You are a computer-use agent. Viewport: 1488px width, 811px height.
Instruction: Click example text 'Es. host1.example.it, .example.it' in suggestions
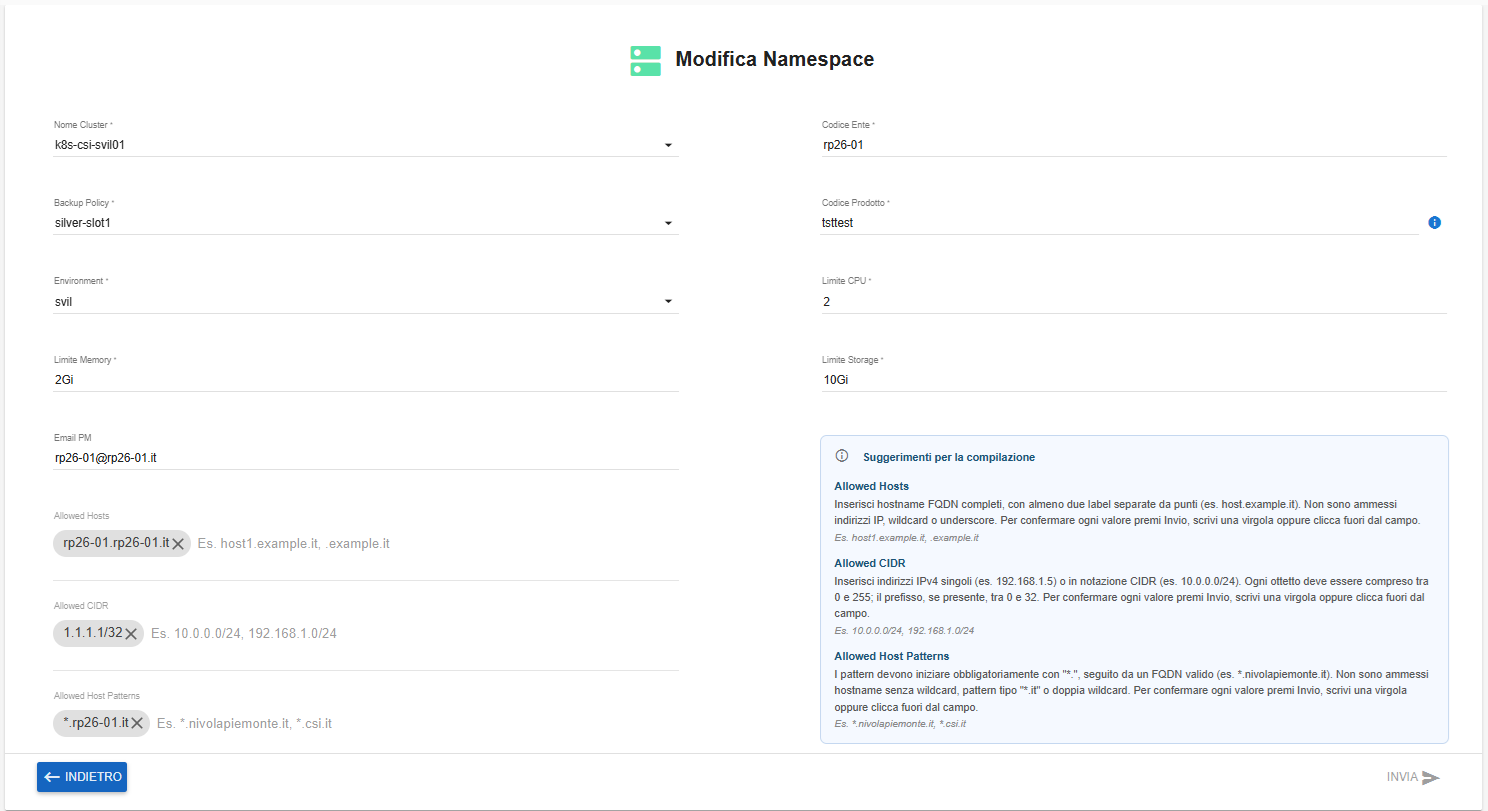click(x=906, y=538)
